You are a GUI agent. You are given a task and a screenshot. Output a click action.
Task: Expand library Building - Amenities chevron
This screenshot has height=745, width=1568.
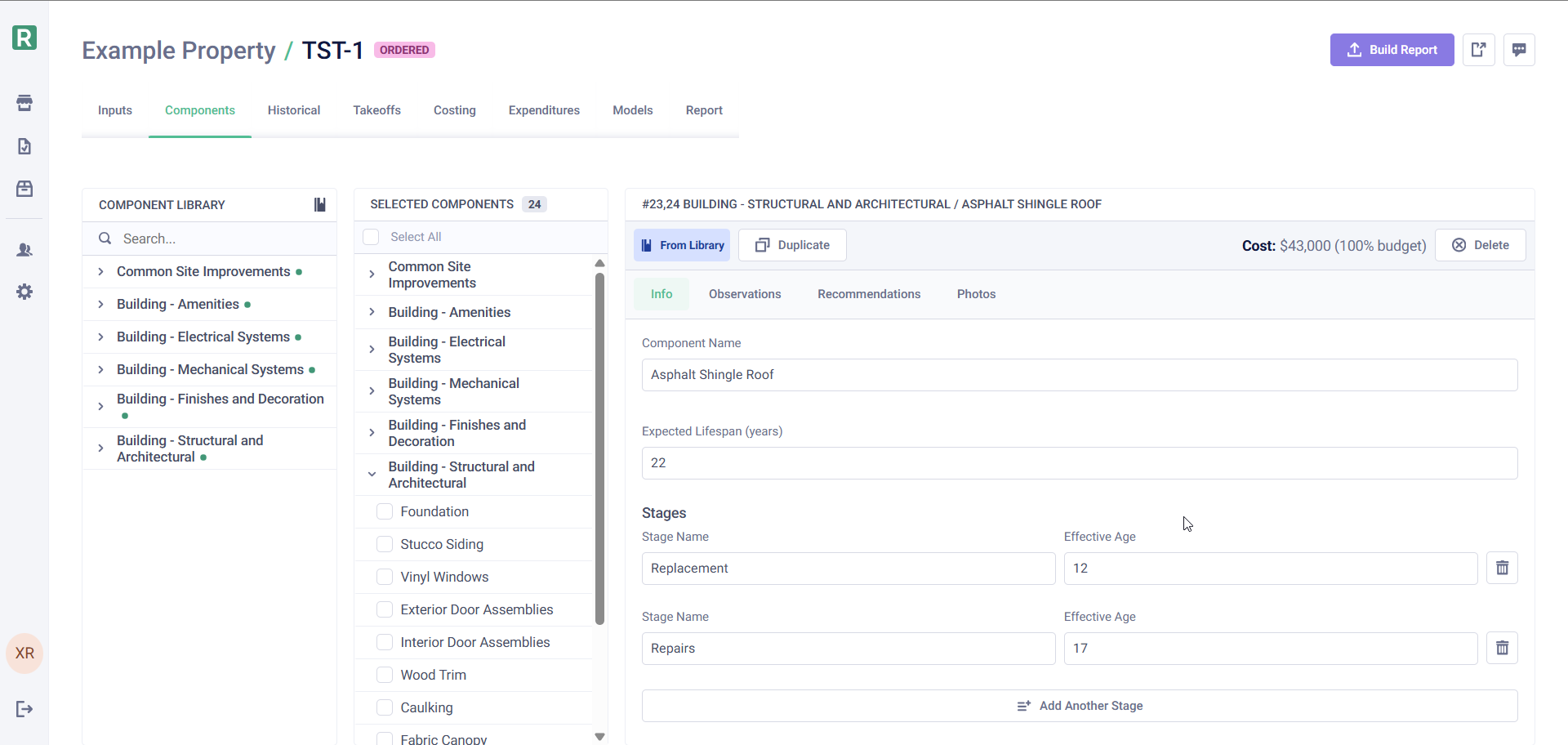tap(100, 304)
